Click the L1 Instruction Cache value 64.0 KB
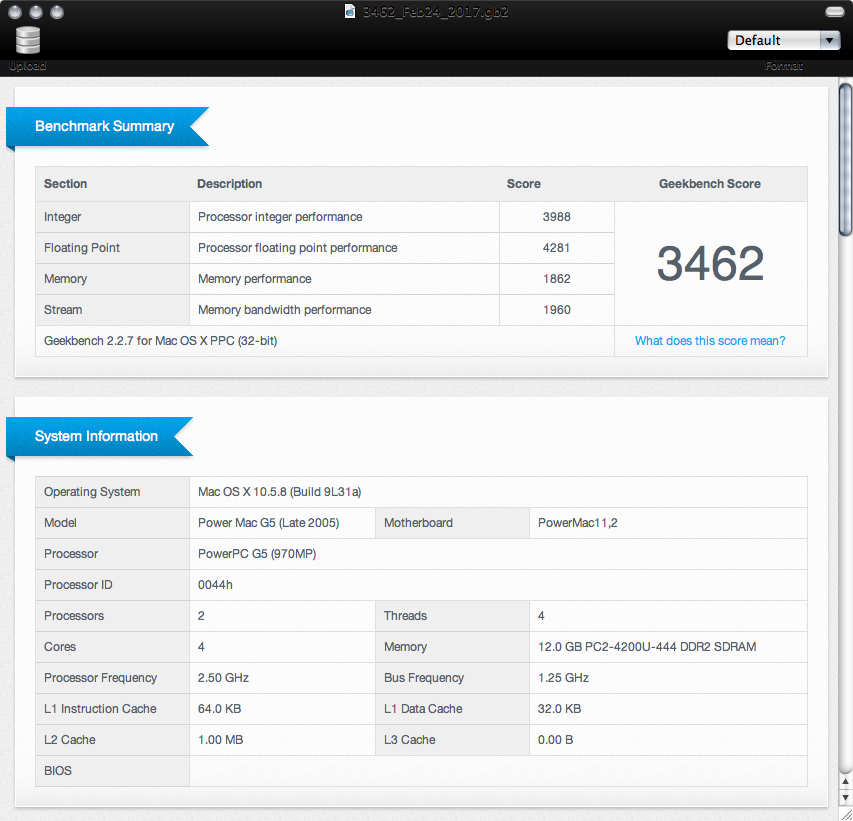Image resolution: width=853 pixels, height=821 pixels. click(x=220, y=709)
